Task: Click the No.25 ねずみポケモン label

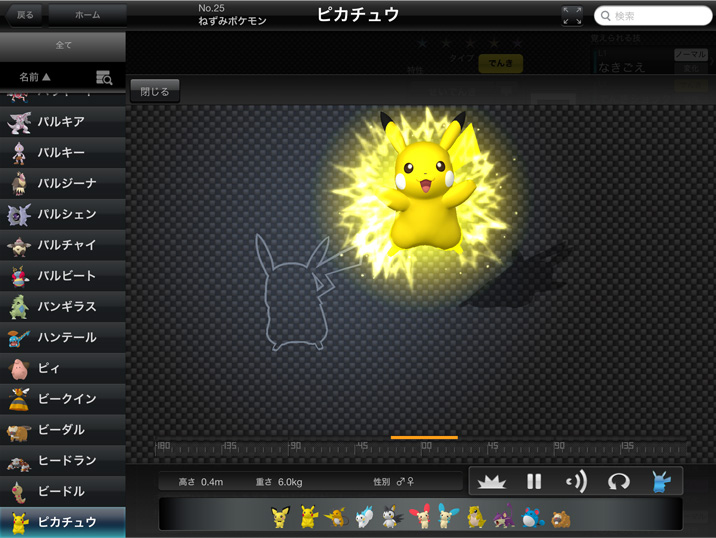Action: tap(232, 15)
